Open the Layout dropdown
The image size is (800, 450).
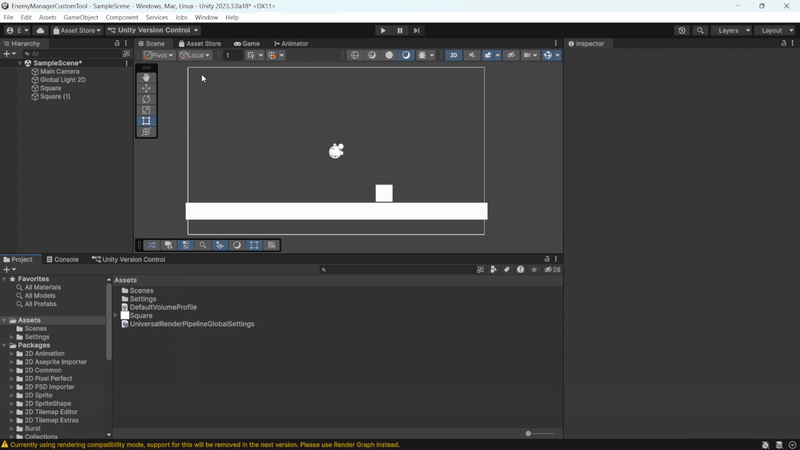click(x=776, y=31)
